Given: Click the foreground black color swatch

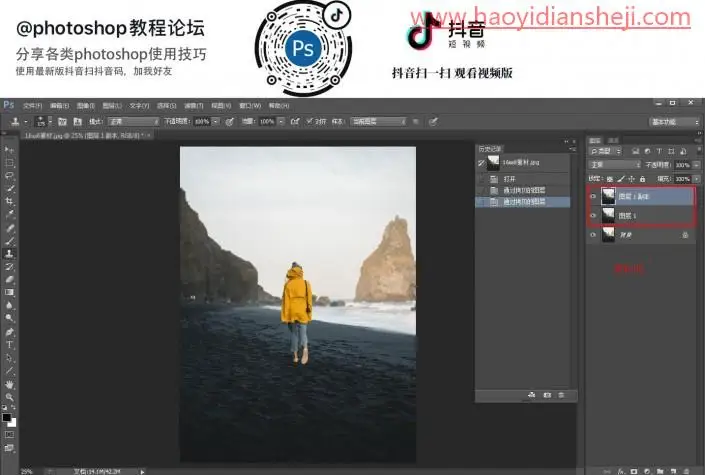Looking at the screenshot, I should 6,417.
